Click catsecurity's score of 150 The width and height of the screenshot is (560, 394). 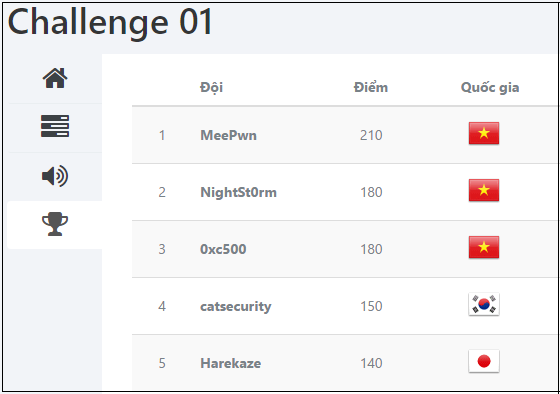pos(371,306)
